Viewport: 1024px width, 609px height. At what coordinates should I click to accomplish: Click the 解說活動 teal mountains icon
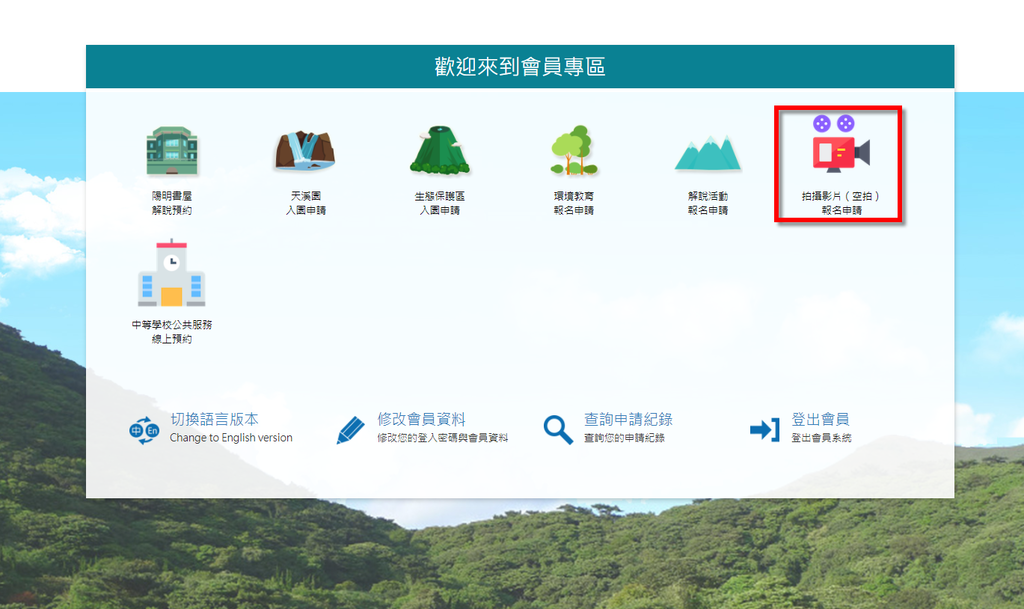click(x=708, y=153)
